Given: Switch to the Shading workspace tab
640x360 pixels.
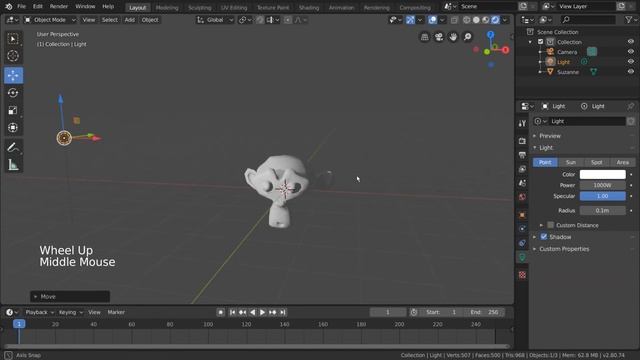Looking at the screenshot, I should click(309, 7).
